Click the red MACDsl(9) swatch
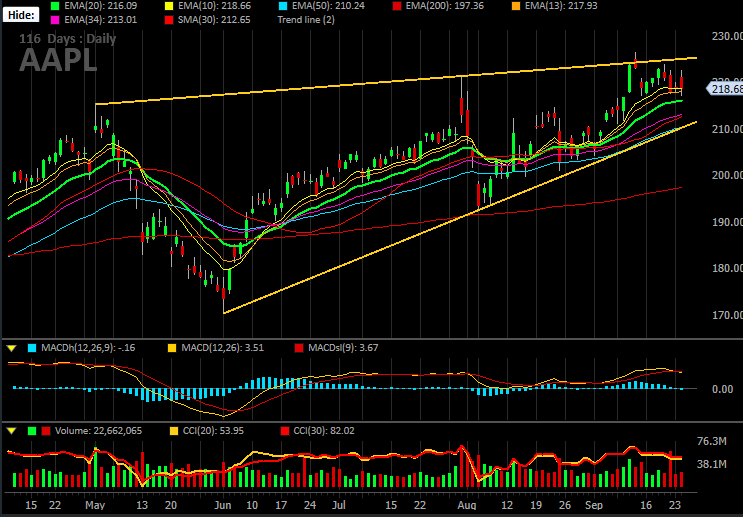 pyautogui.click(x=299, y=348)
